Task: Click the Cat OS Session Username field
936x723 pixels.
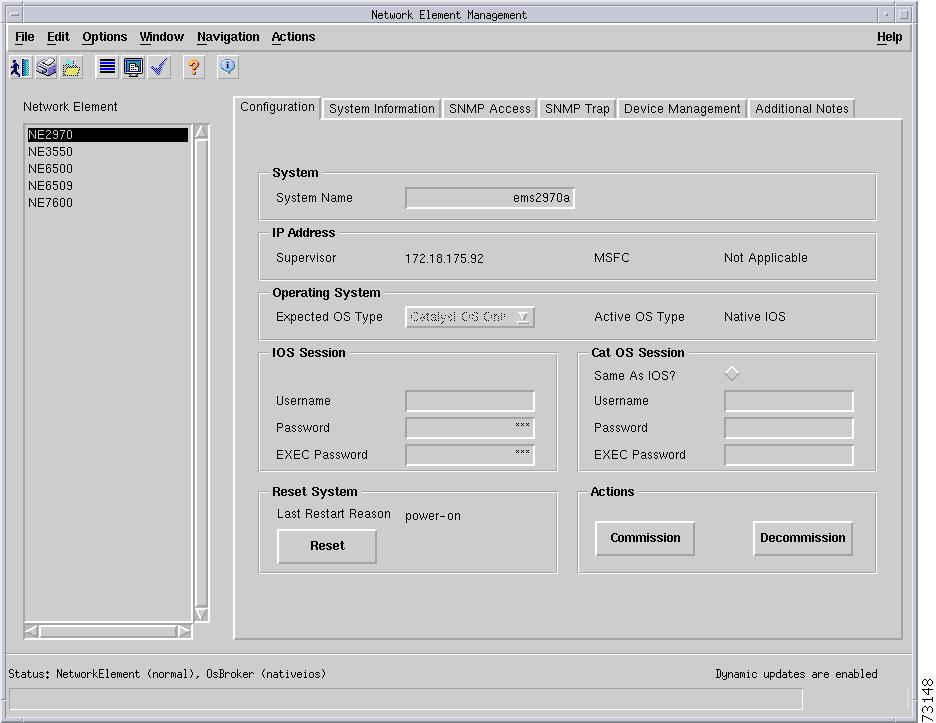Action: click(789, 401)
